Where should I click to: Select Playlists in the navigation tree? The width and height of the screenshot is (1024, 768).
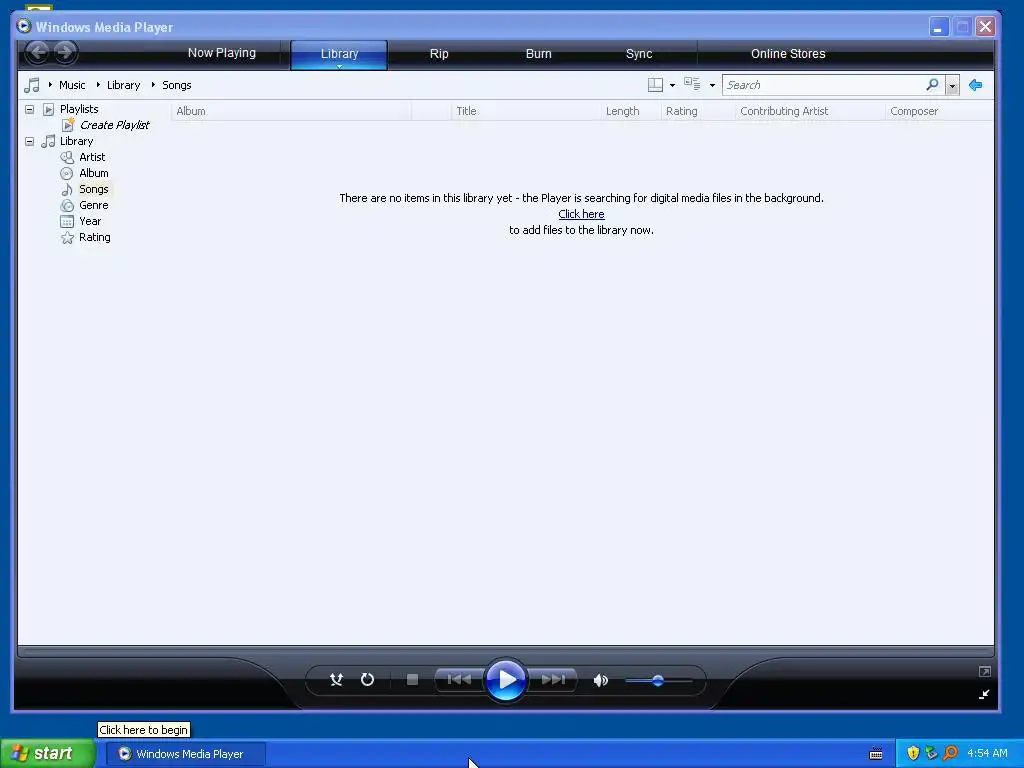(x=79, y=109)
